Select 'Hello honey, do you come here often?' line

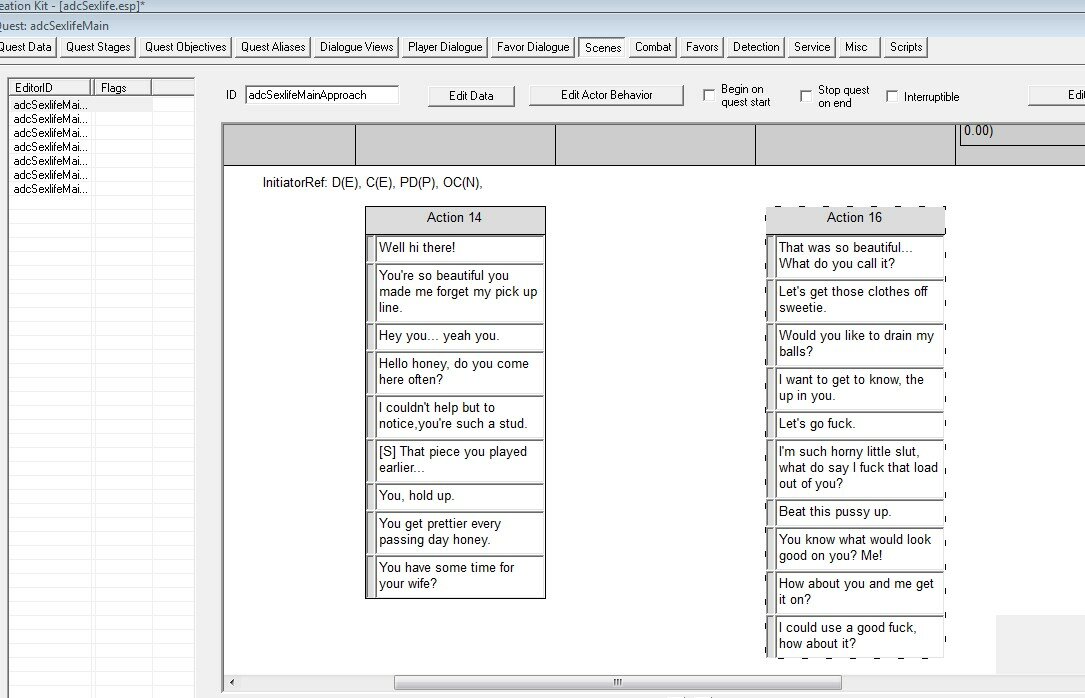[459, 372]
